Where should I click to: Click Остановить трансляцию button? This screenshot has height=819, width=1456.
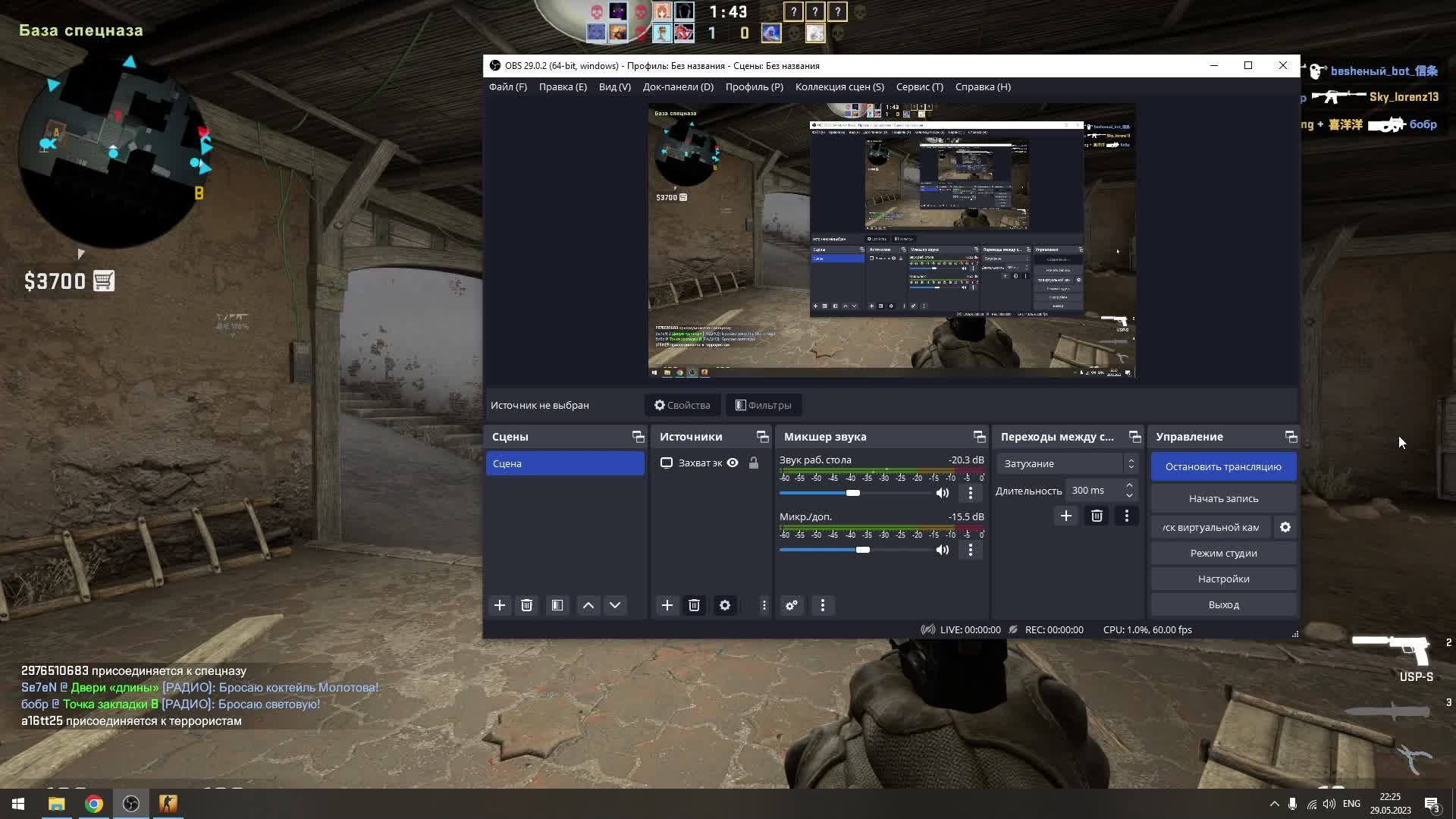tap(1223, 466)
